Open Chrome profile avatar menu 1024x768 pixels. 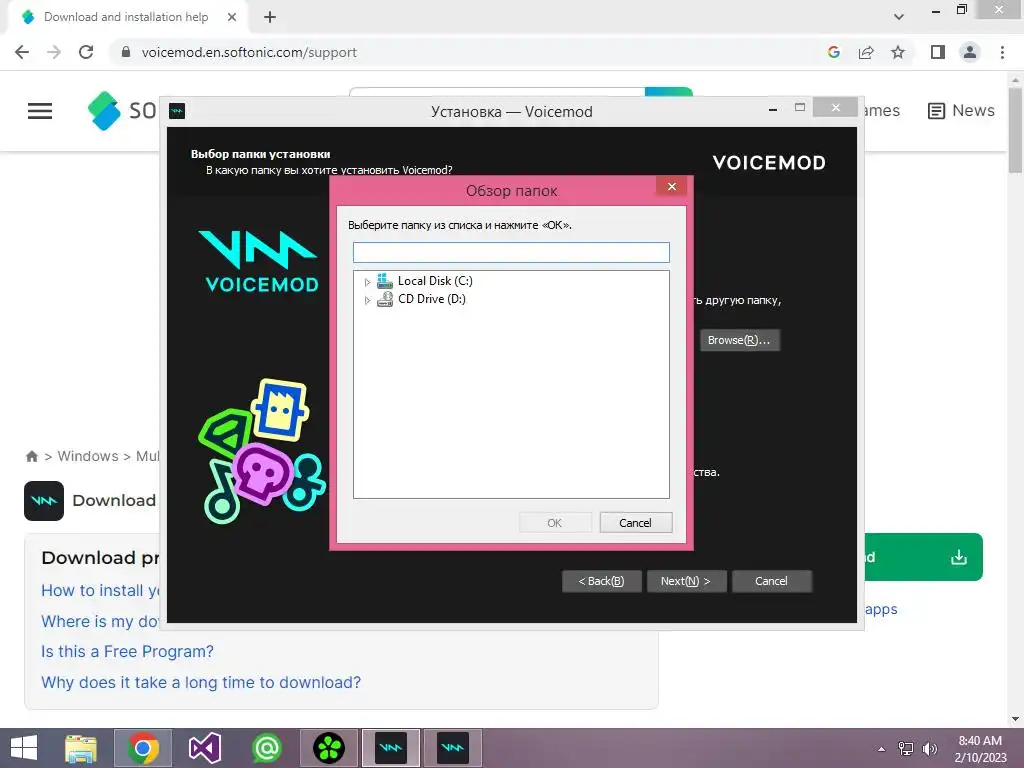click(970, 52)
